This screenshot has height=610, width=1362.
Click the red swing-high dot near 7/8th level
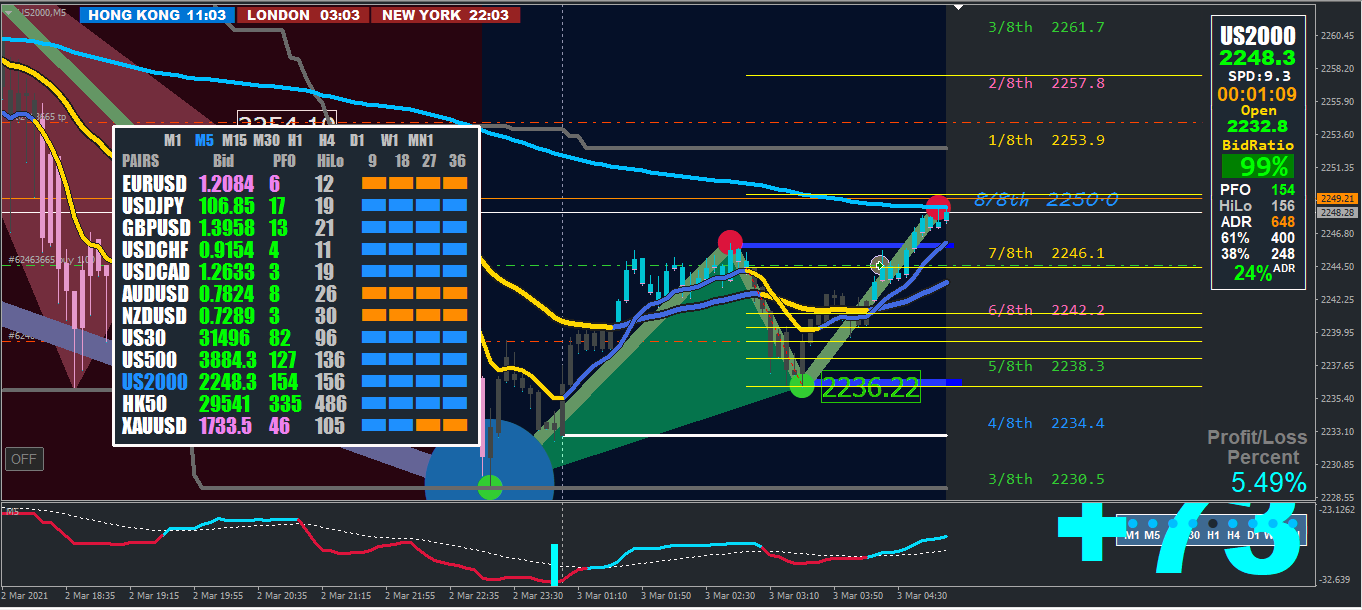731,242
